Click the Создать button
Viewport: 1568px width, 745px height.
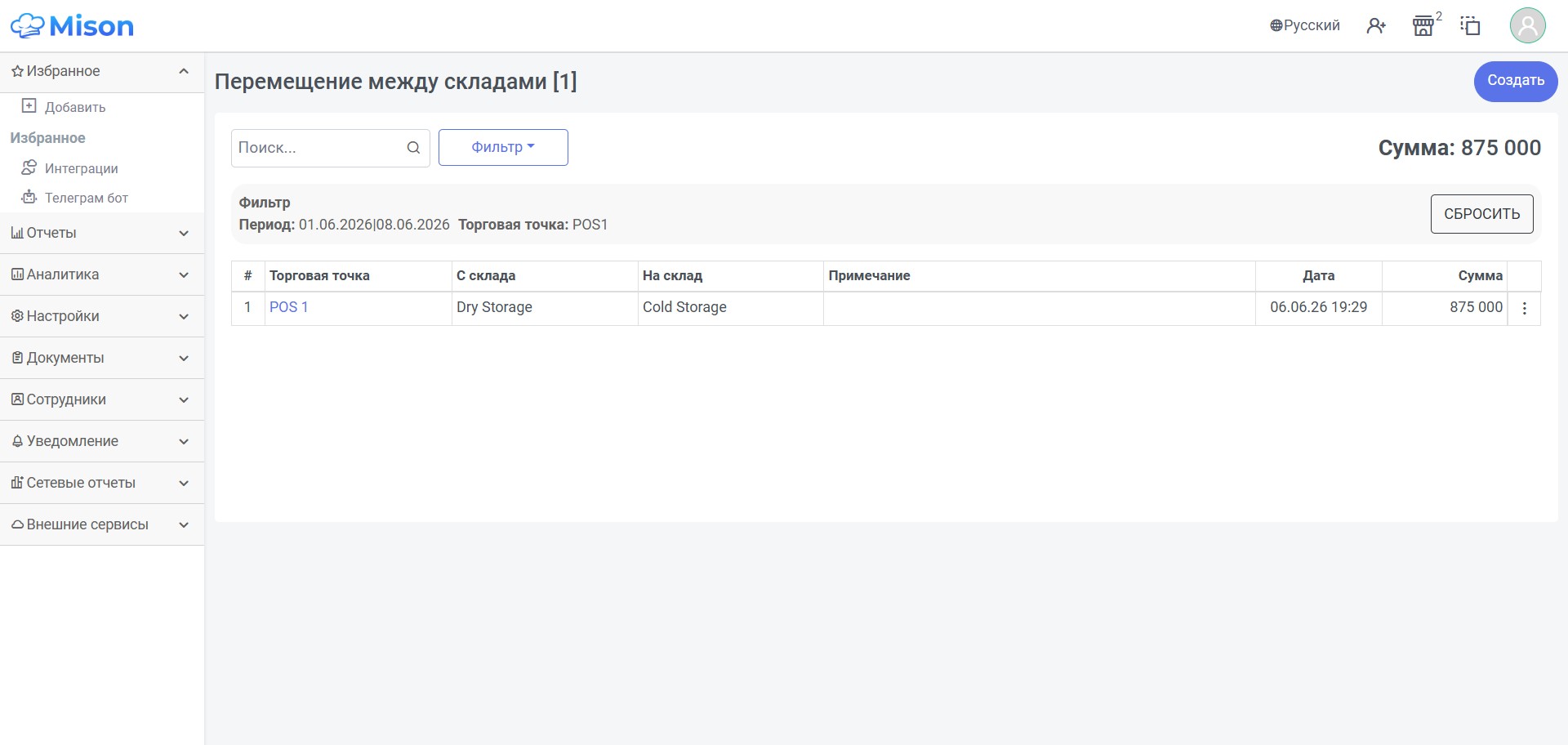tap(1516, 81)
